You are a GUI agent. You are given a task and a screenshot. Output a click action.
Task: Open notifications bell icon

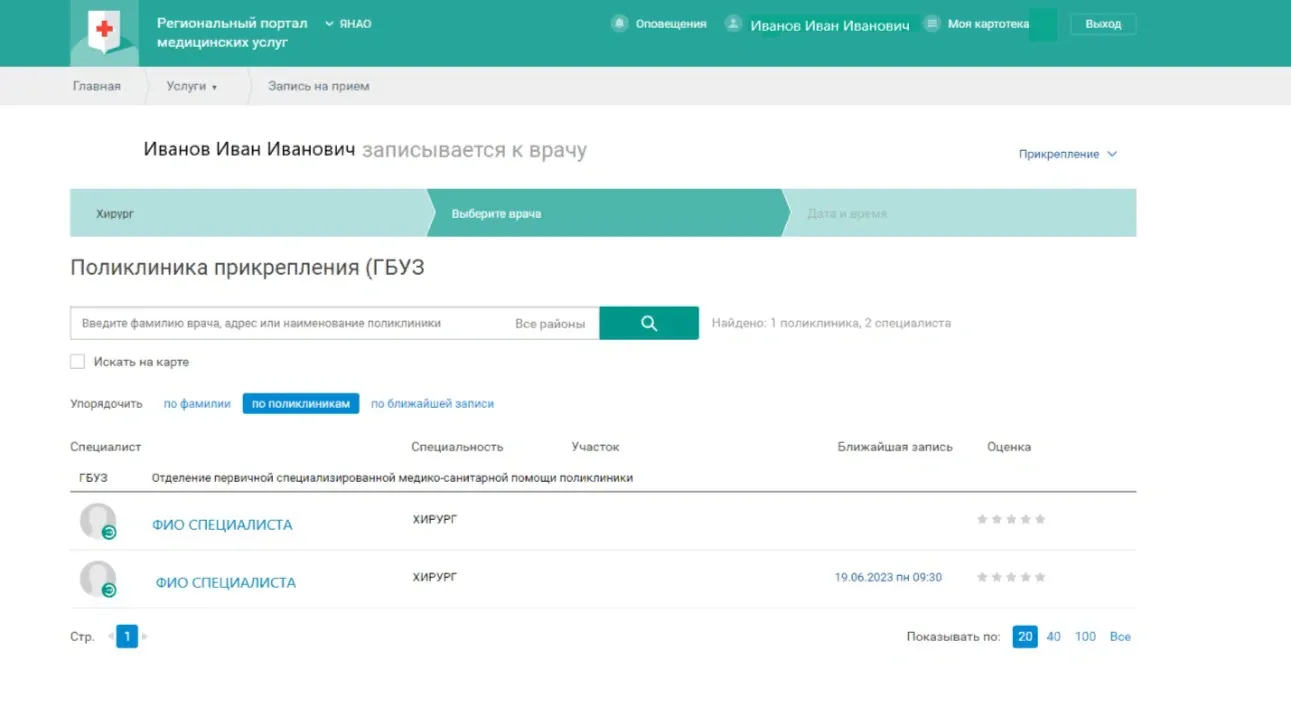620,24
